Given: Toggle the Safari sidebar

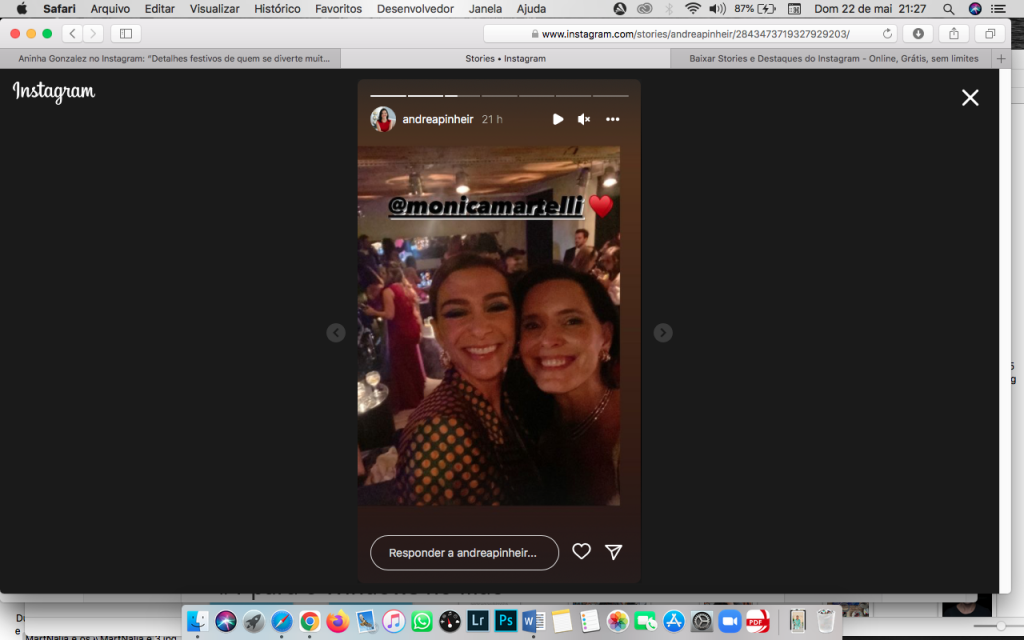Looking at the screenshot, I should (125, 33).
